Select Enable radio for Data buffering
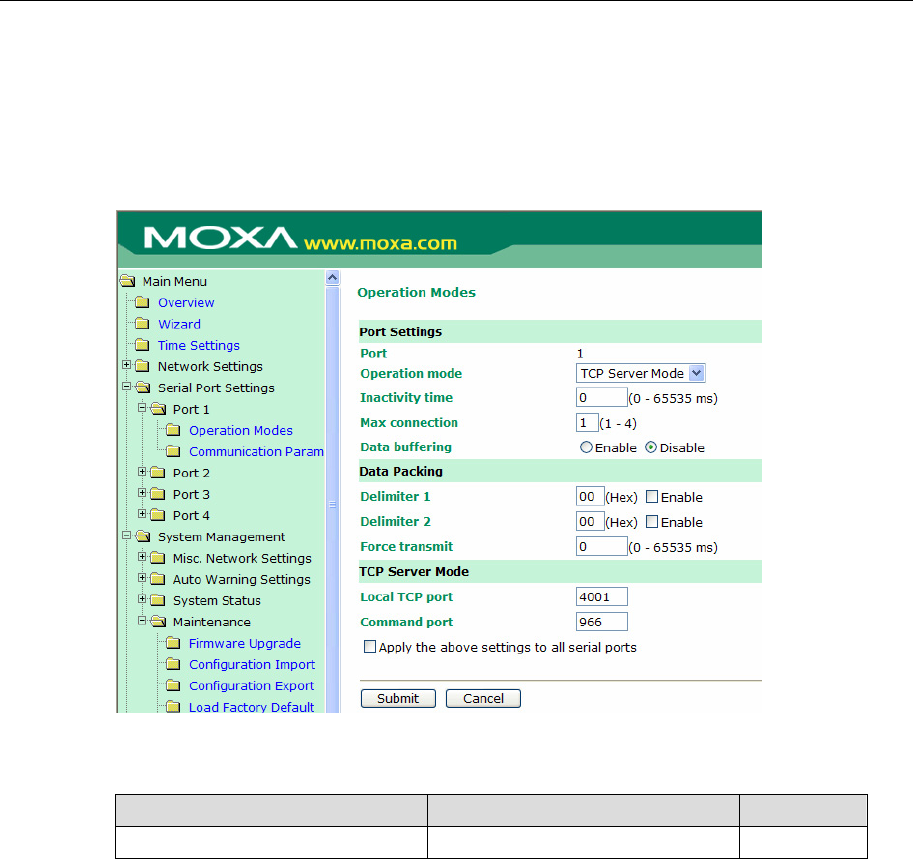This screenshot has height=859, width=913. pos(586,448)
